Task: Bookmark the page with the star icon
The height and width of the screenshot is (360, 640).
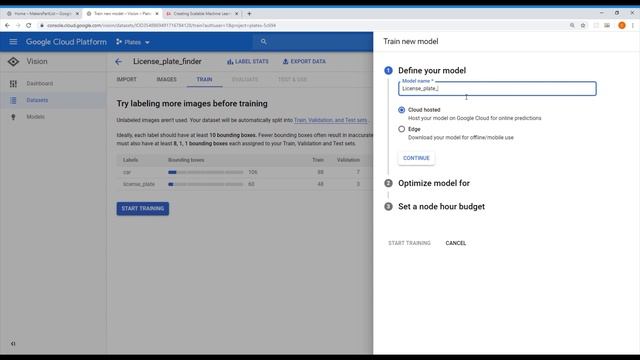Action: pyautogui.click(x=583, y=25)
